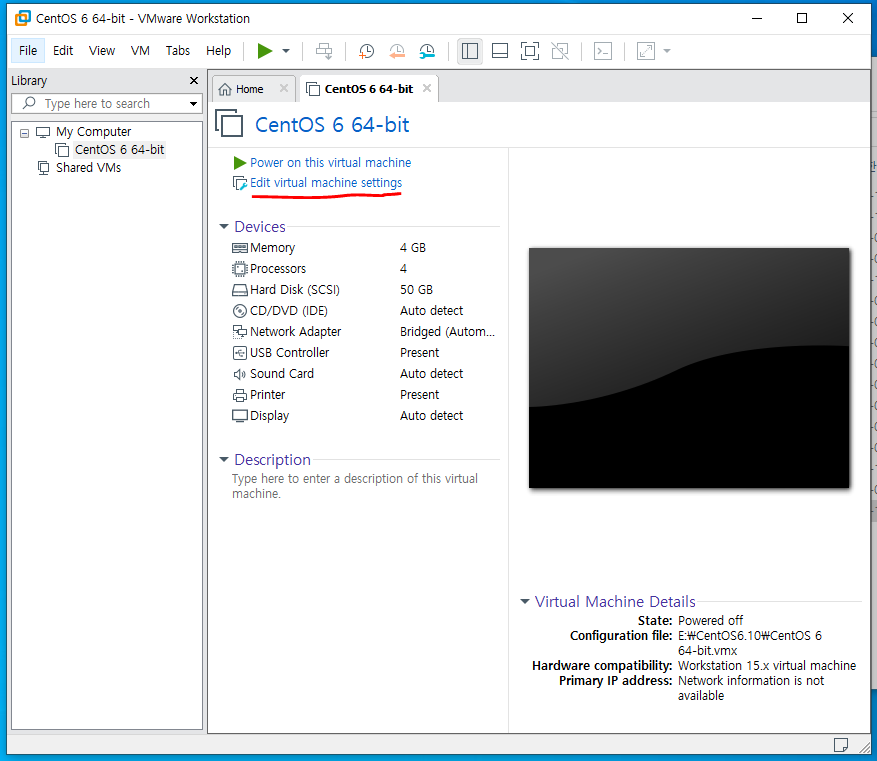
Task: Click the Powered off state text
Action: 710,621
